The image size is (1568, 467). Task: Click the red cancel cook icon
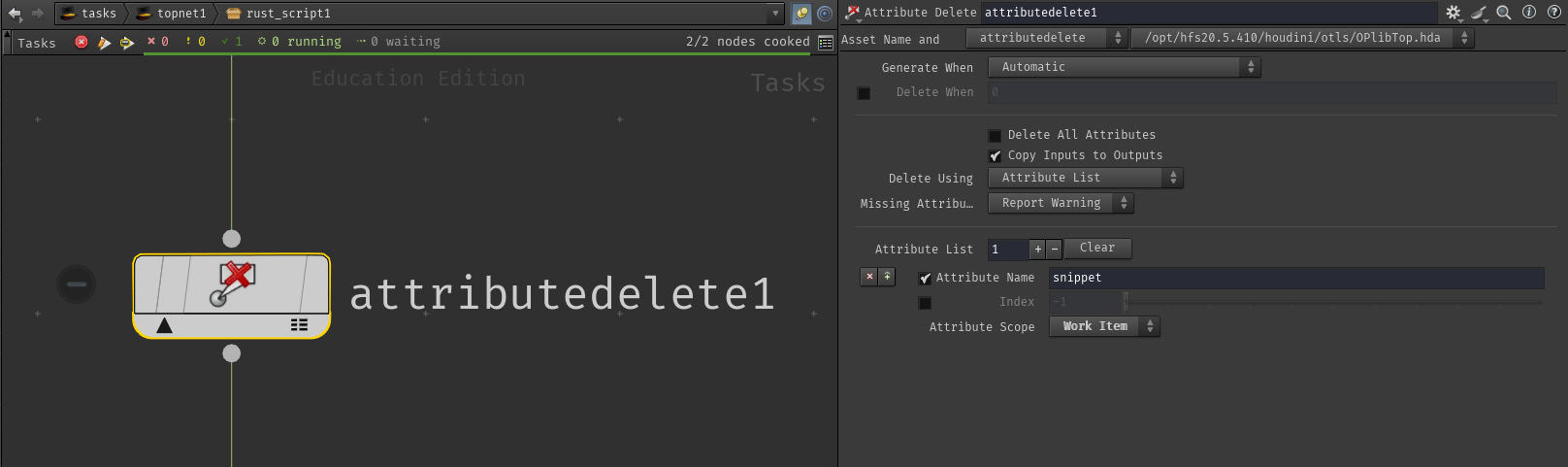coord(82,42)
